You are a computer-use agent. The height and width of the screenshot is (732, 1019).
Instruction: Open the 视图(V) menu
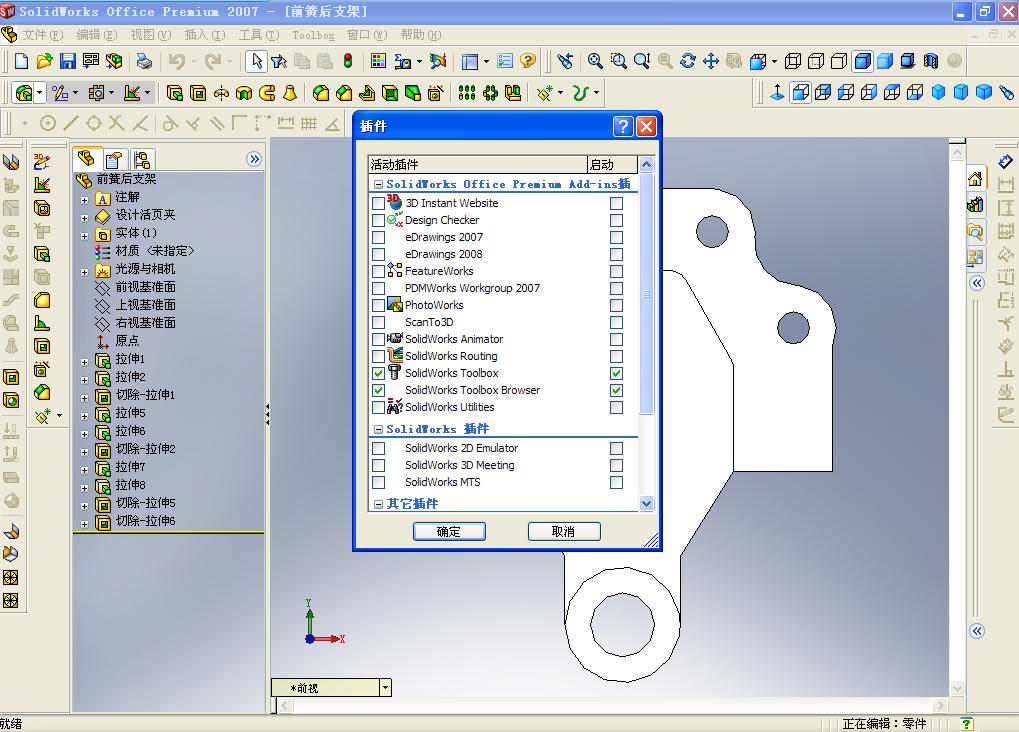pyautogui.click(x=151, y=34)
